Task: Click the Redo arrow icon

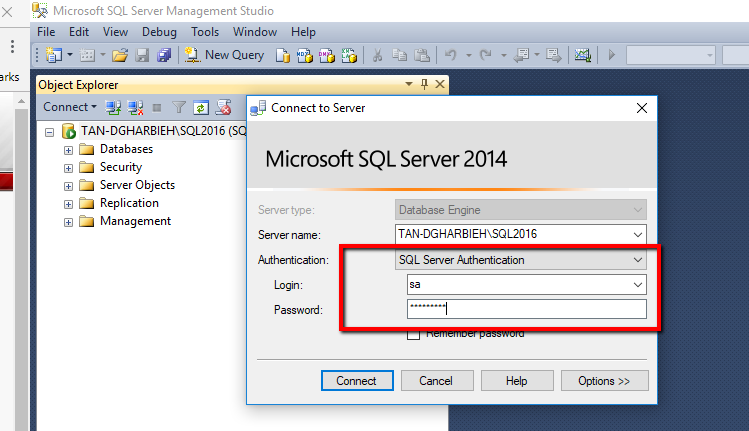Action: pyautogui.click(x=485, y=55)
